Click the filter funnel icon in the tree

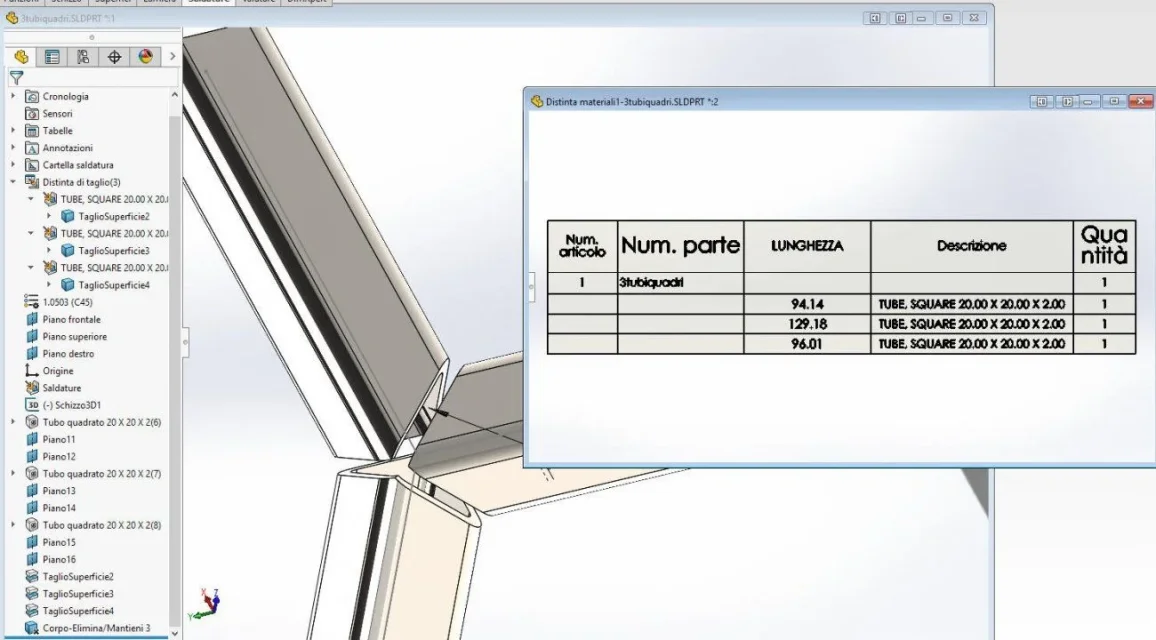(x=16, y=77)
